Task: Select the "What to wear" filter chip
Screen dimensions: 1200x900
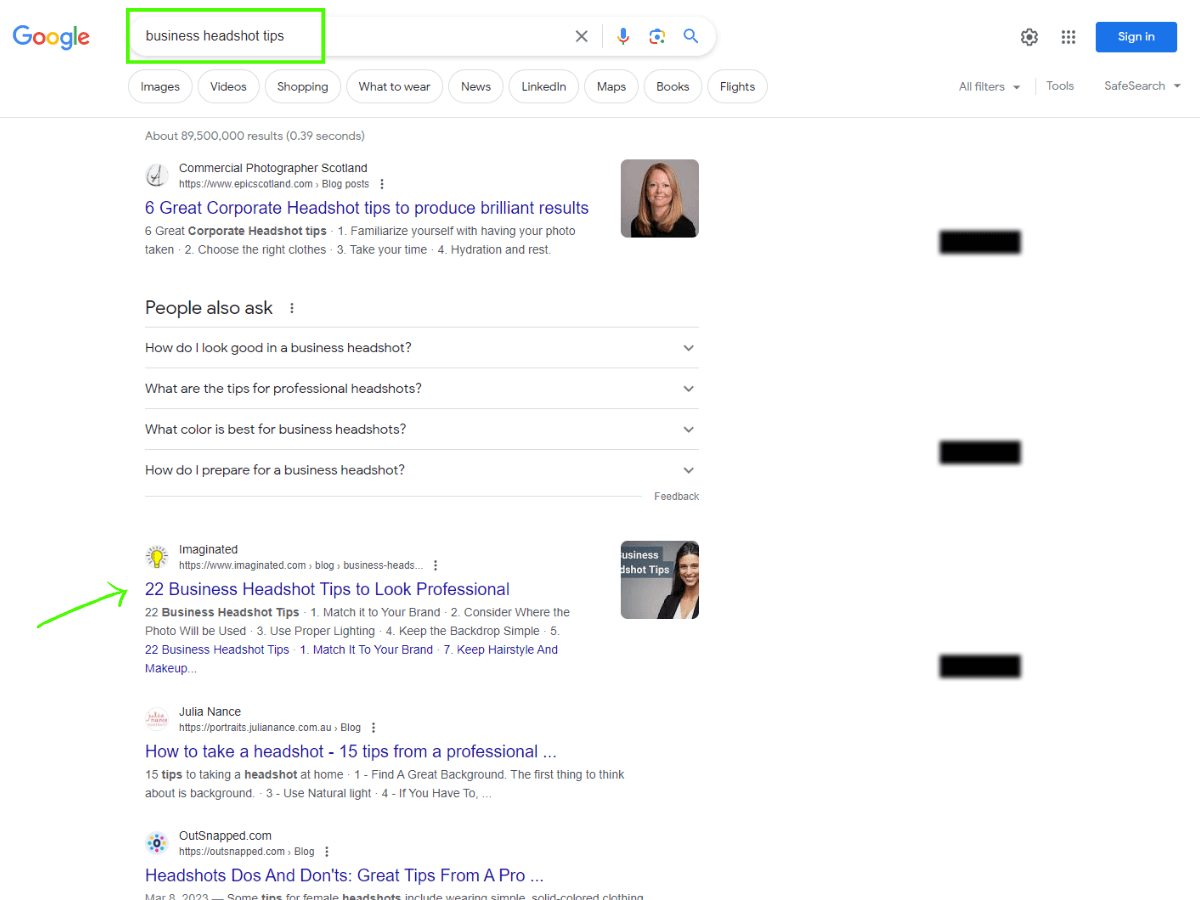Action: pos(394,87)
